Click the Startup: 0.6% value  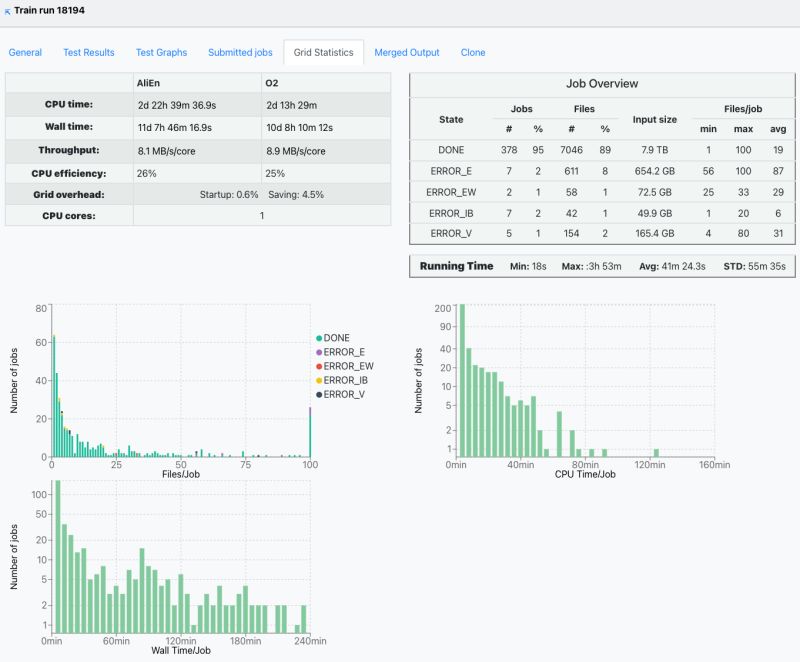coord(229,195)
